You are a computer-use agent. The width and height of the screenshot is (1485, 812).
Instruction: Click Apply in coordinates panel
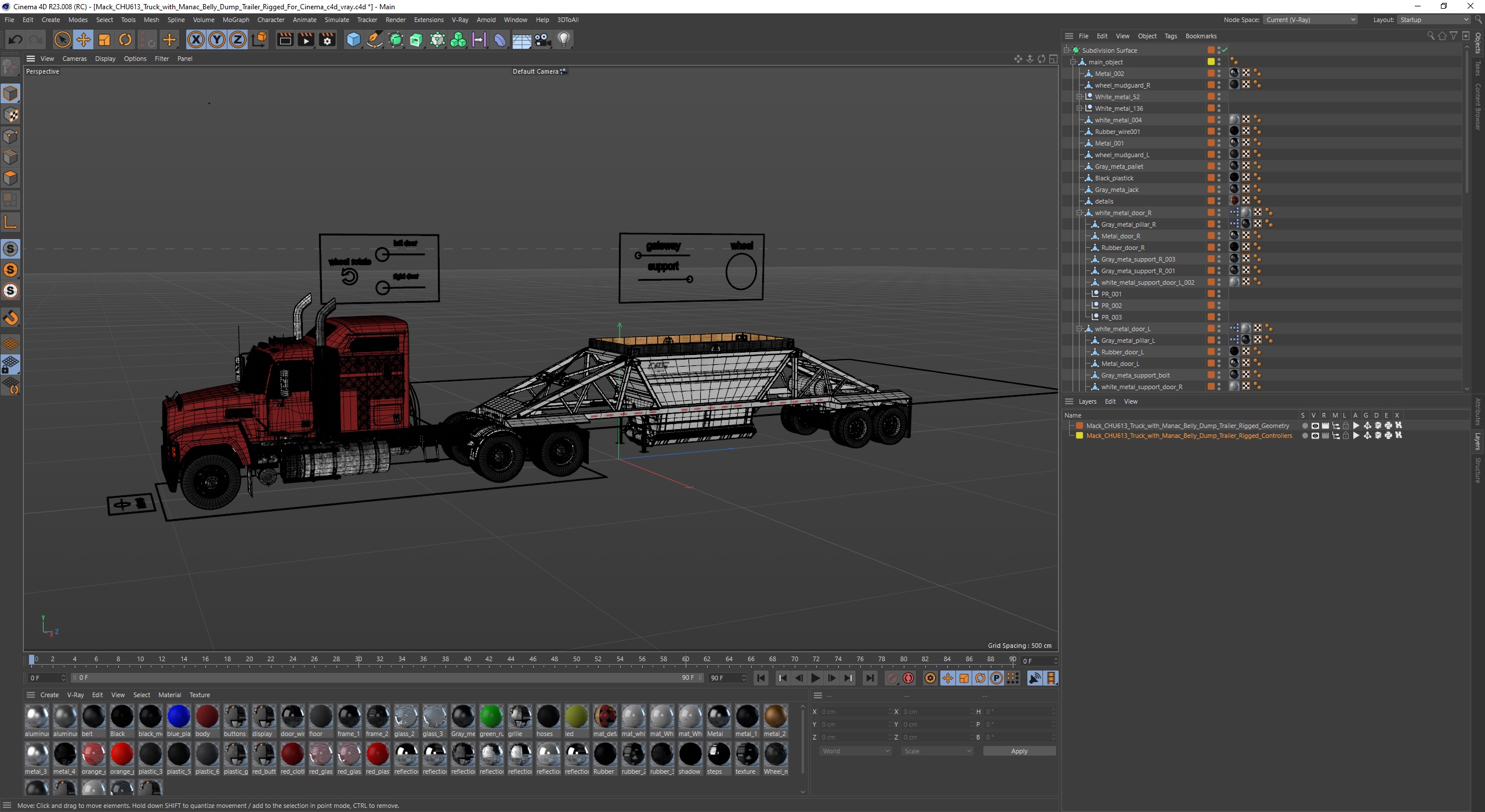click(x=1019, y=751)
